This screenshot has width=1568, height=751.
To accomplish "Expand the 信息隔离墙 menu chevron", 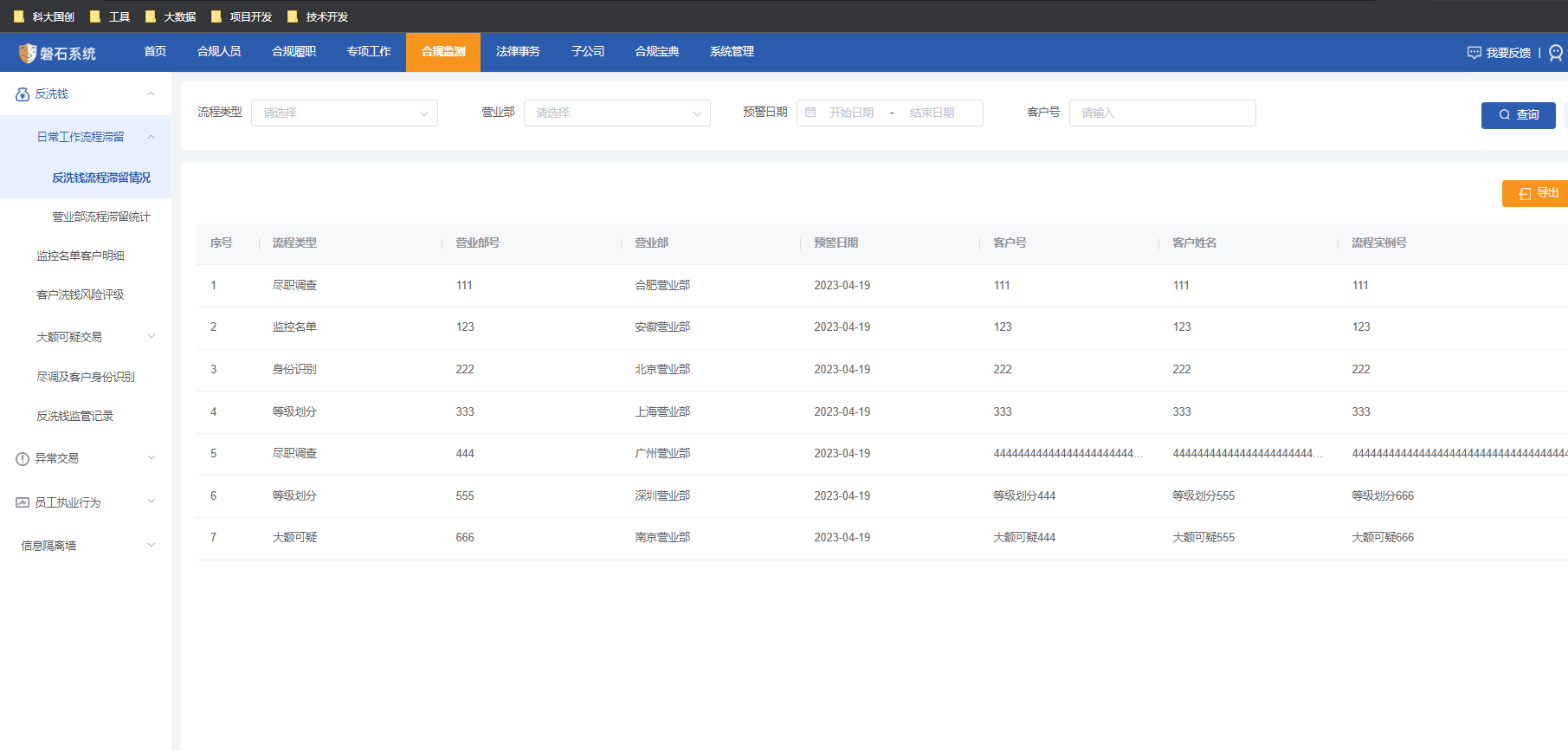I will click(x=152, y=546).
